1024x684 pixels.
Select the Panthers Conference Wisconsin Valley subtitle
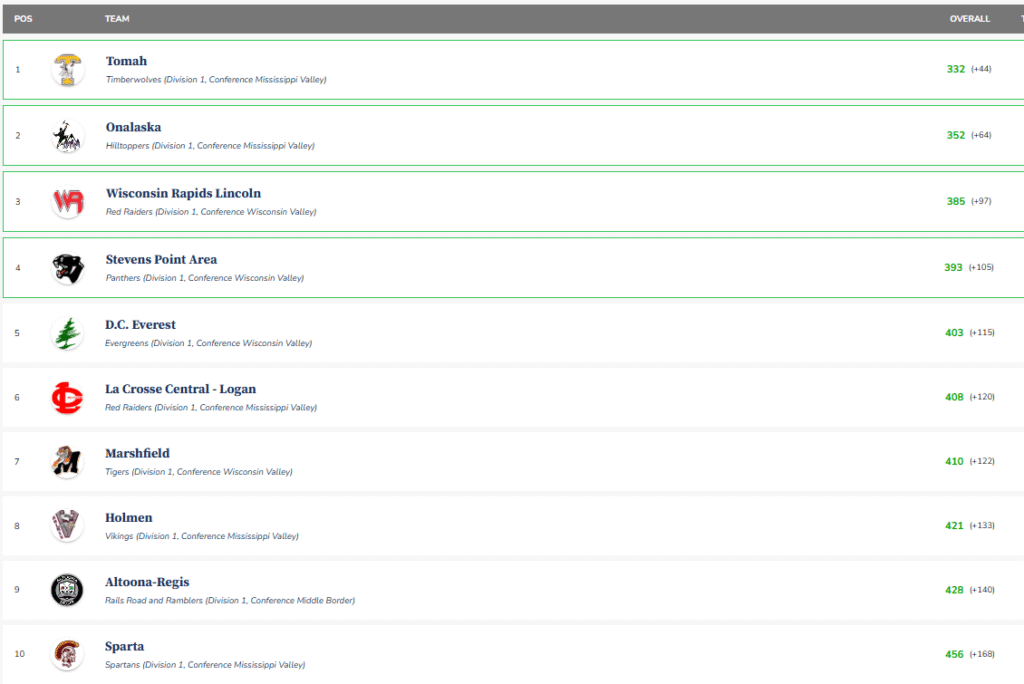coord(205,278)
